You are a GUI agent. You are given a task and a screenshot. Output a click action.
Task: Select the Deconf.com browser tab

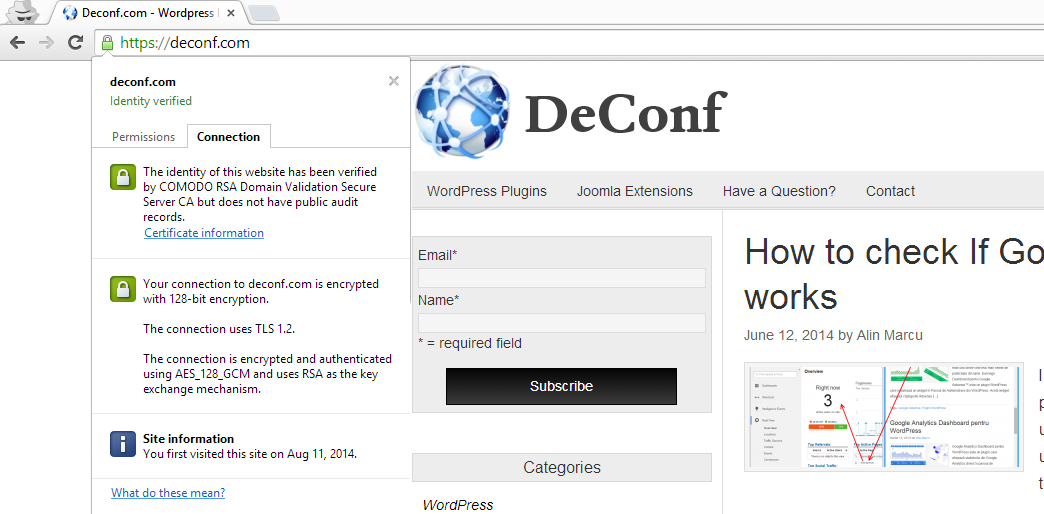point(150,13)
